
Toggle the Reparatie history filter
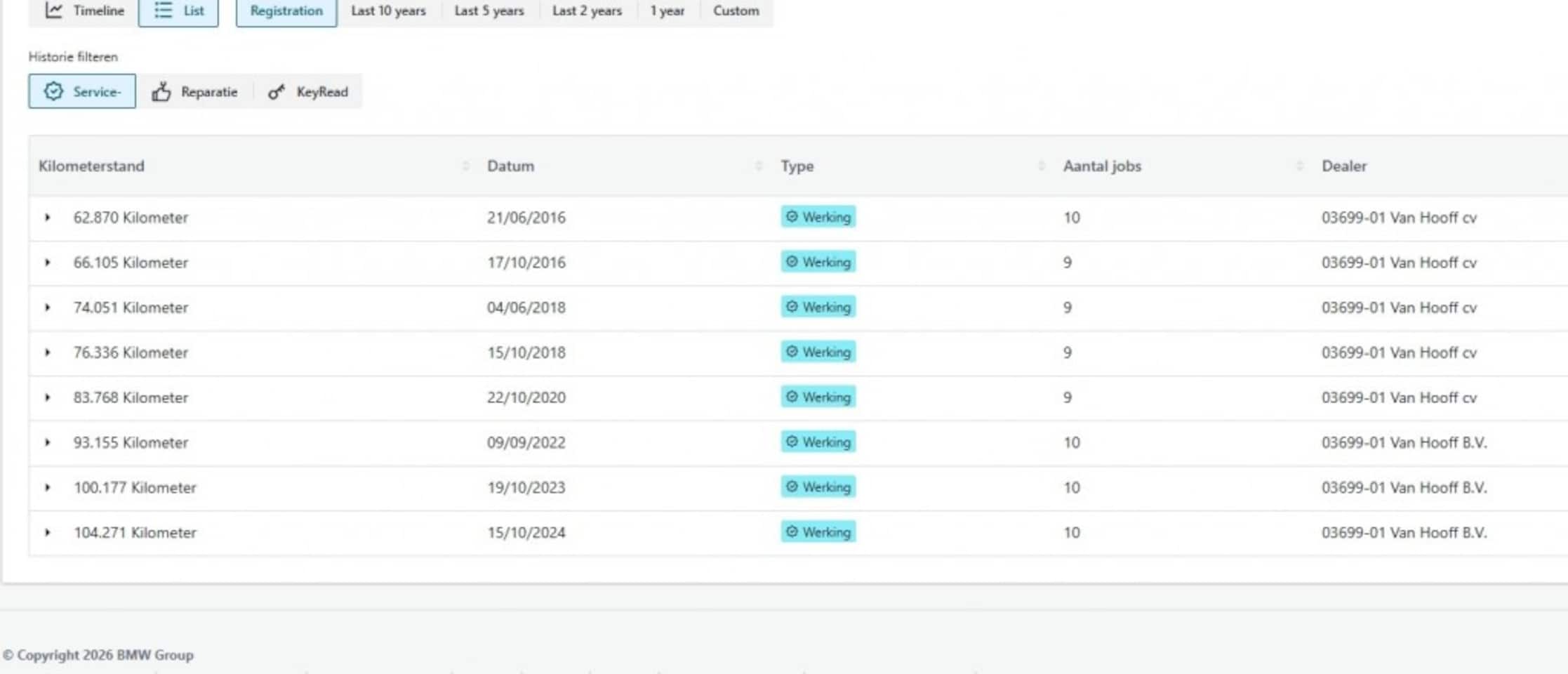click(x=194, y=92)
